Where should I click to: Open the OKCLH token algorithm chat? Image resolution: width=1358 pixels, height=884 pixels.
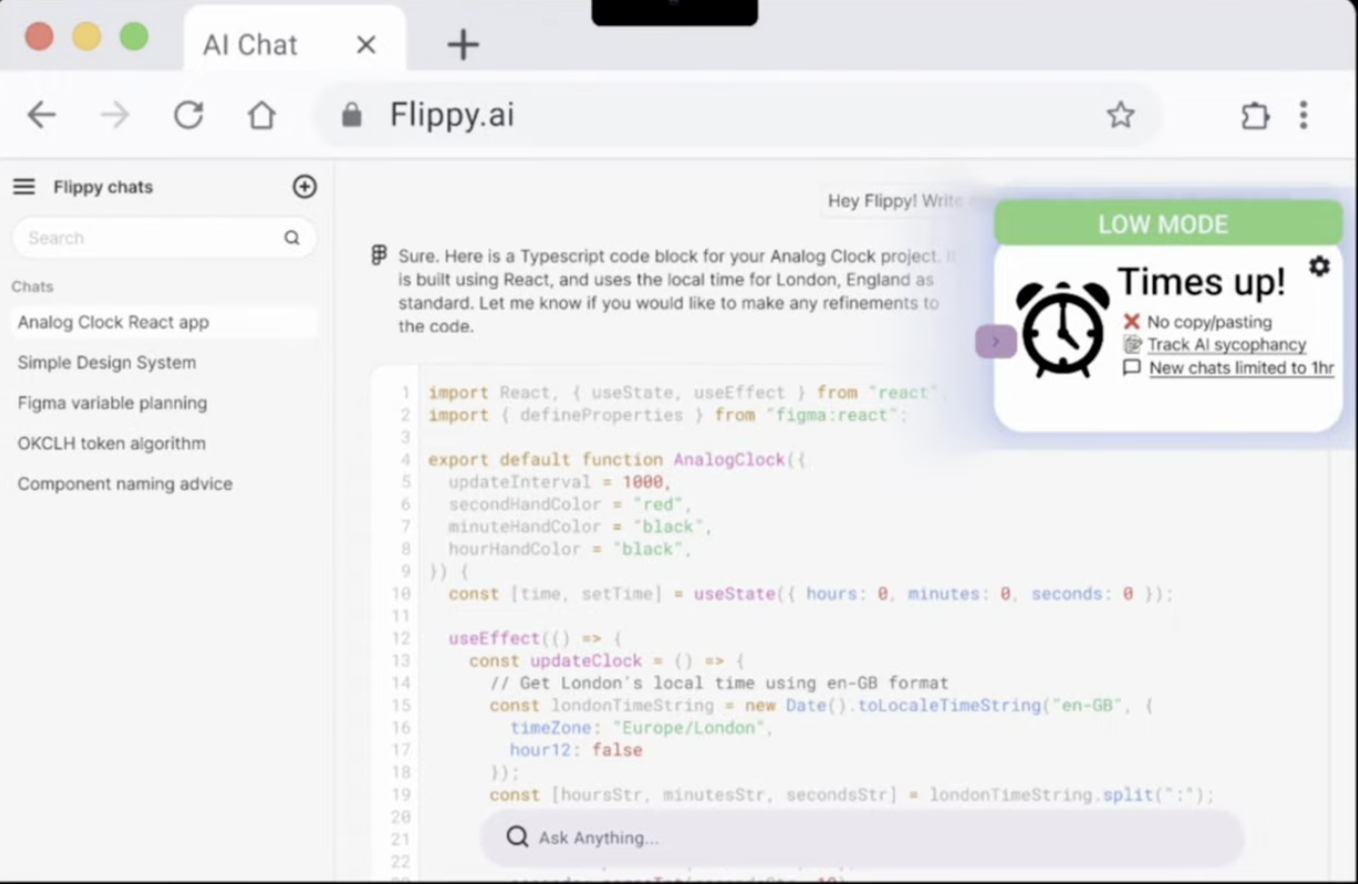click(111, 443)
